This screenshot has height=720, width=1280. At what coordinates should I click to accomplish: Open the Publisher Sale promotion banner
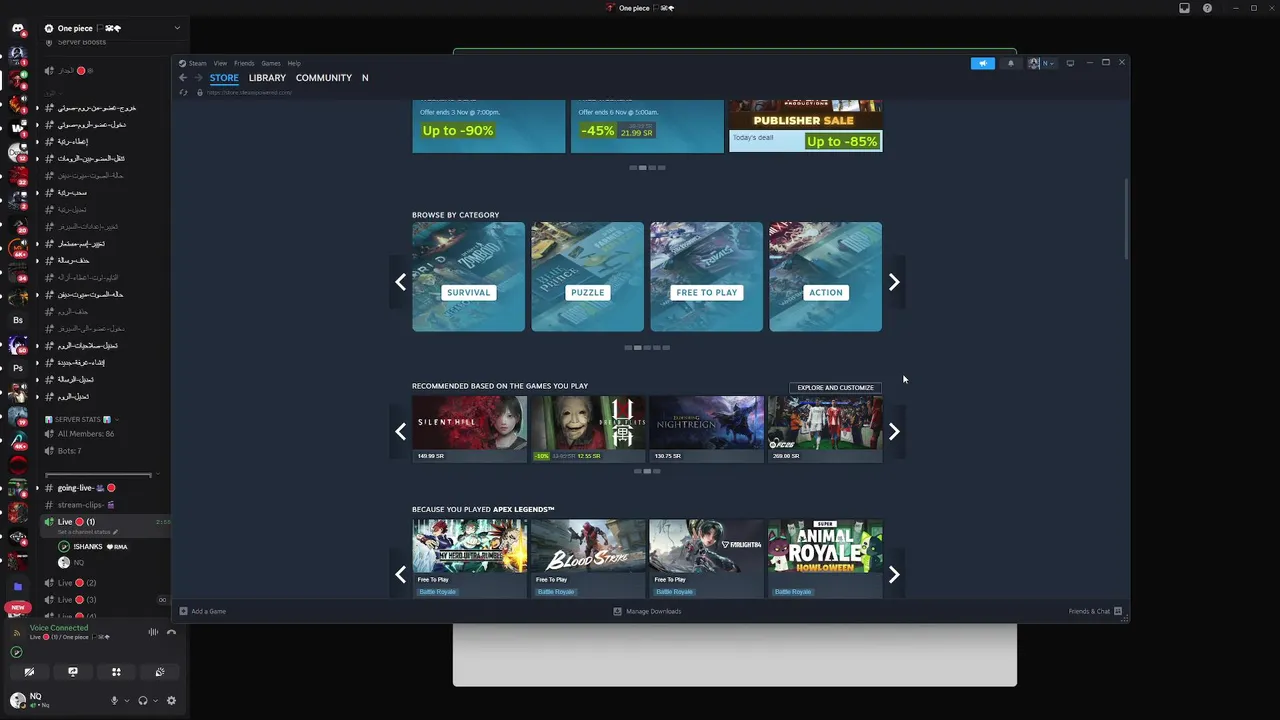point(805,126)
